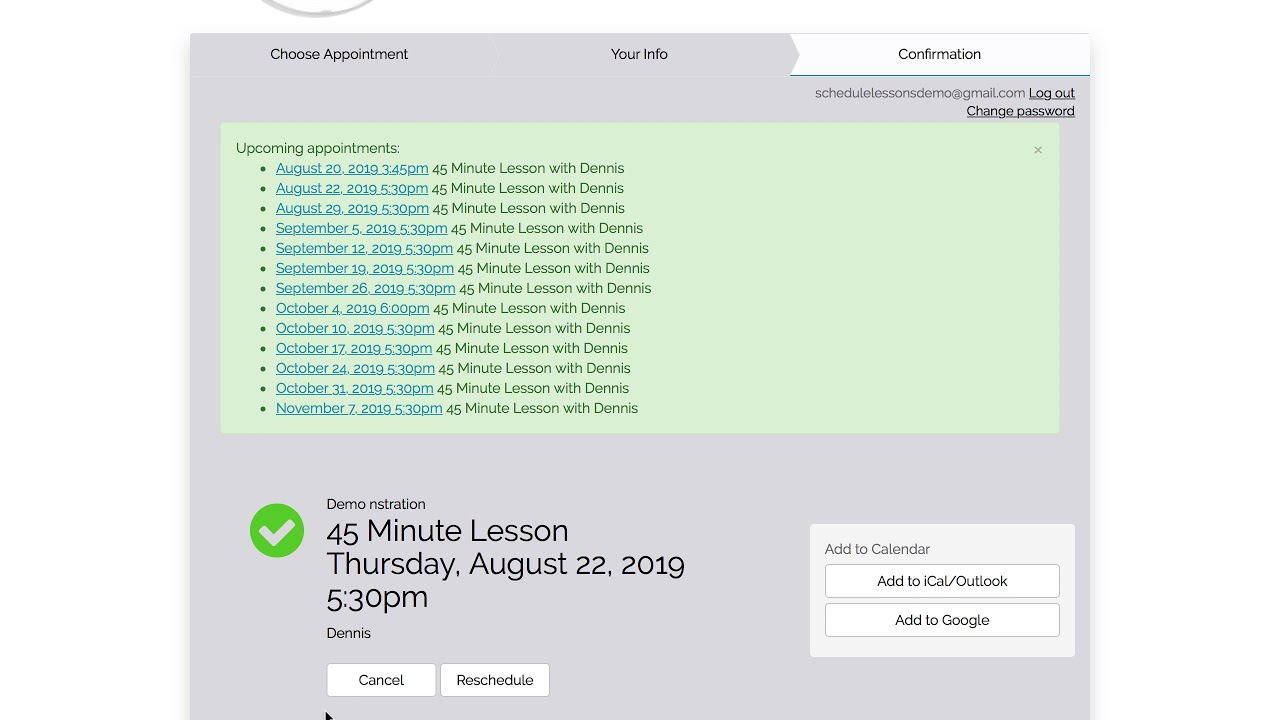
Task: Dismiss the upcoming appointments notice
Action: point(1038,150)
